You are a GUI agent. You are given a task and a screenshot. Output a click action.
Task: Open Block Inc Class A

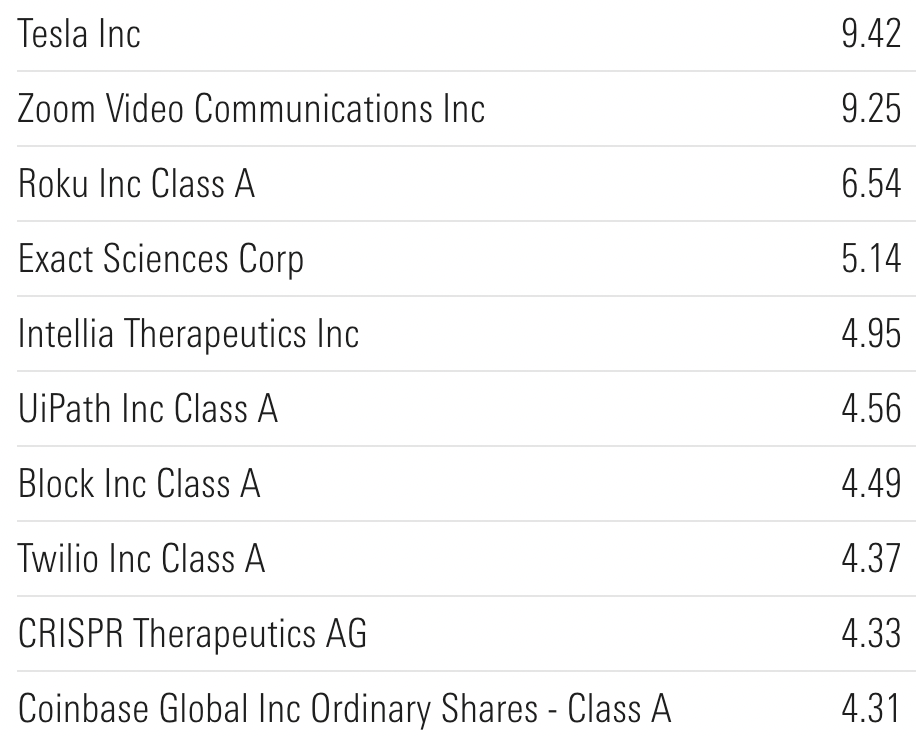point(139,484)
